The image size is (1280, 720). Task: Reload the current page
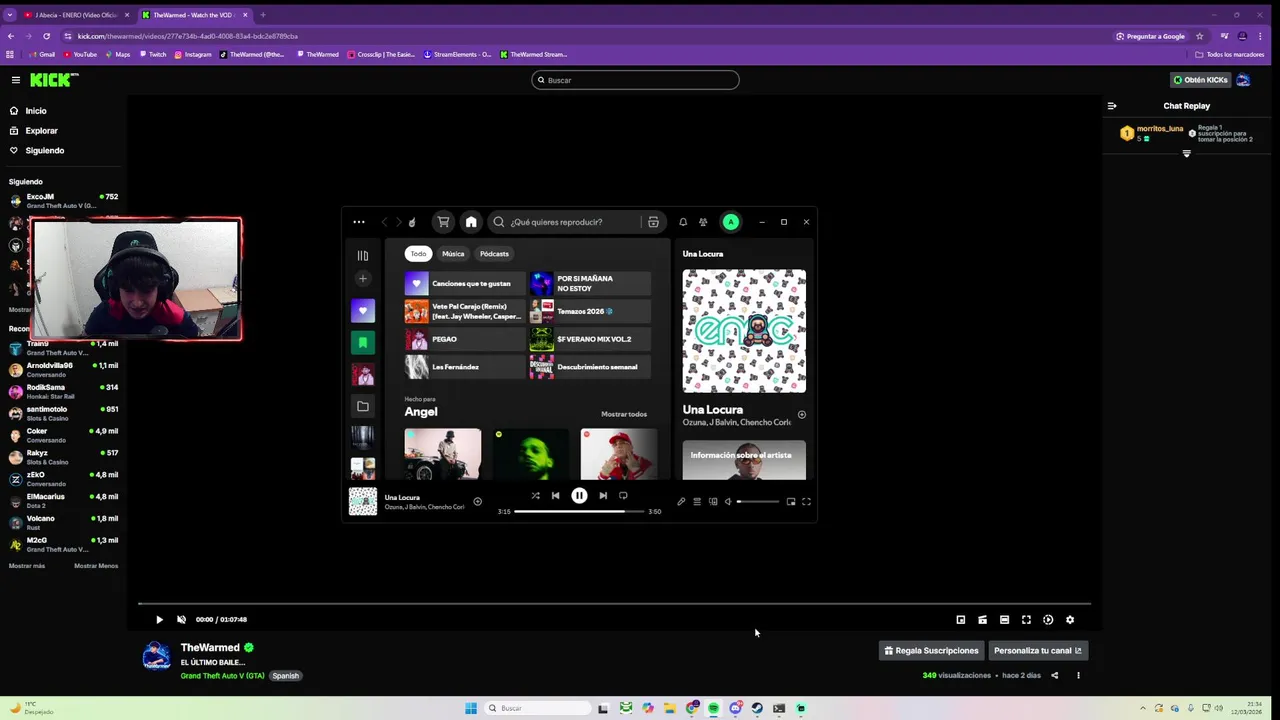[x=46, y=36]
